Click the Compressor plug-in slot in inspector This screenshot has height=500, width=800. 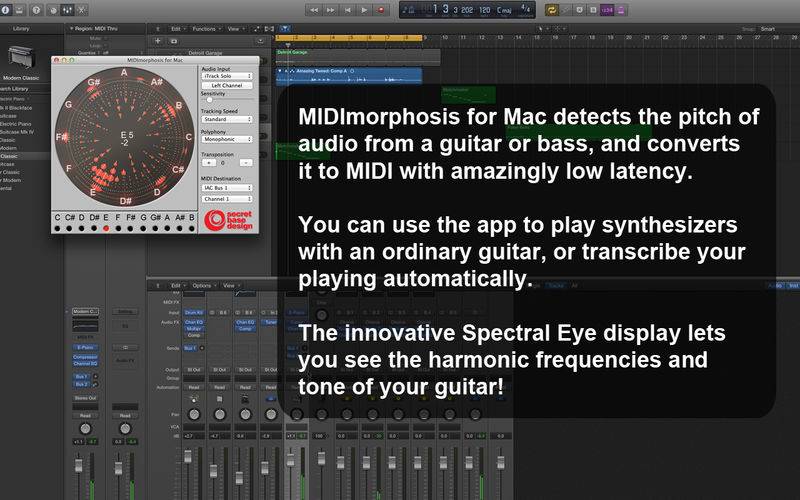point(85,357)
